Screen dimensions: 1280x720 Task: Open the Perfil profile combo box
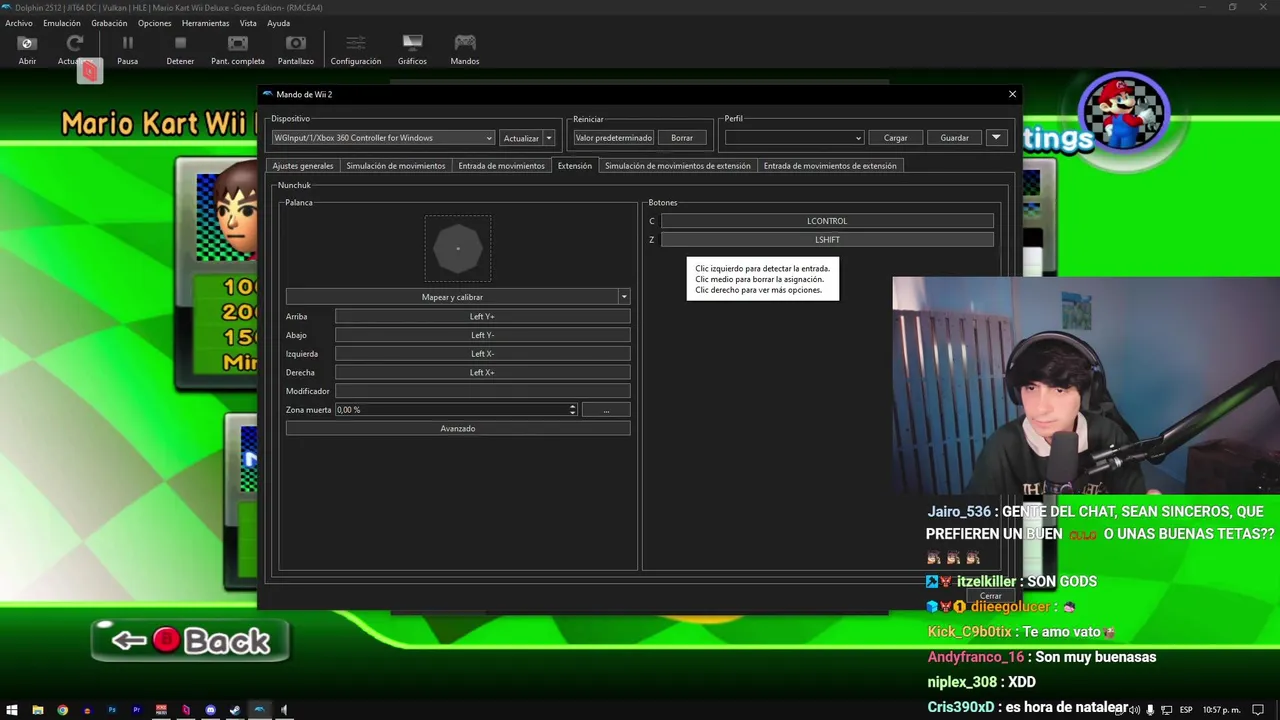tap(794, 138)
